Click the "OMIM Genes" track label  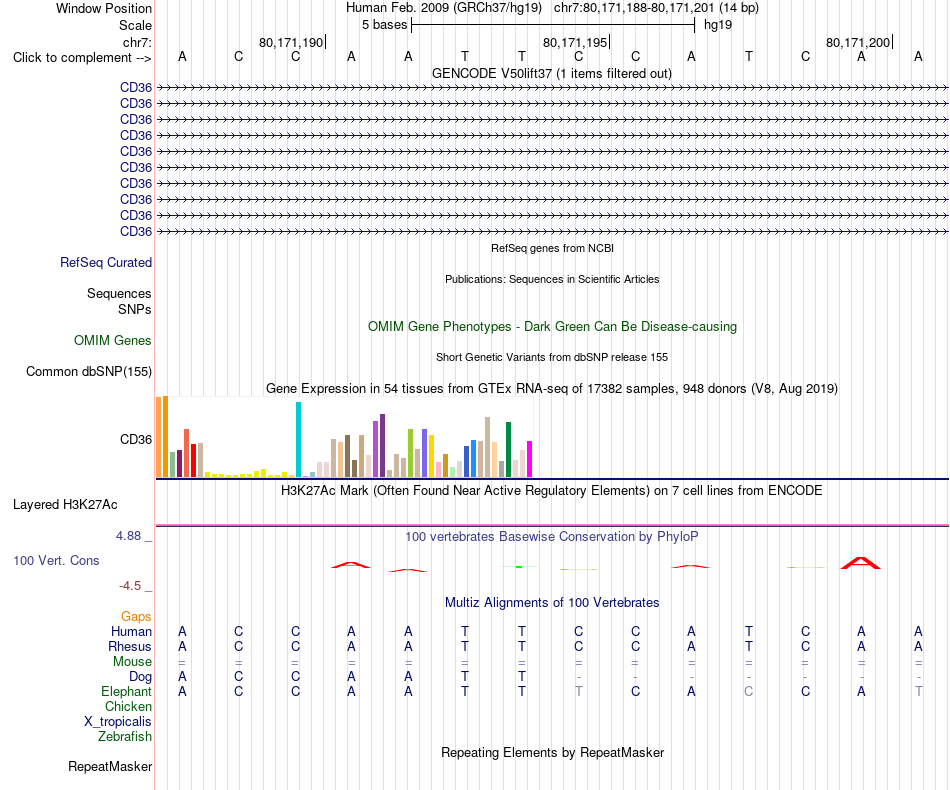coord(113,340)
